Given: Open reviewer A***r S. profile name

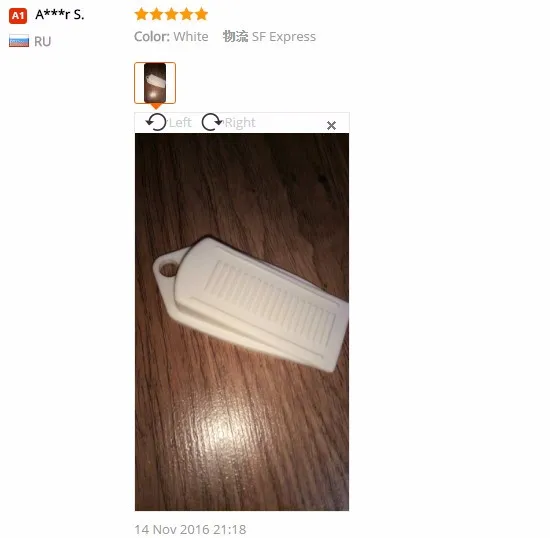Looking at the screenshot, I should [x=60, y=15].
